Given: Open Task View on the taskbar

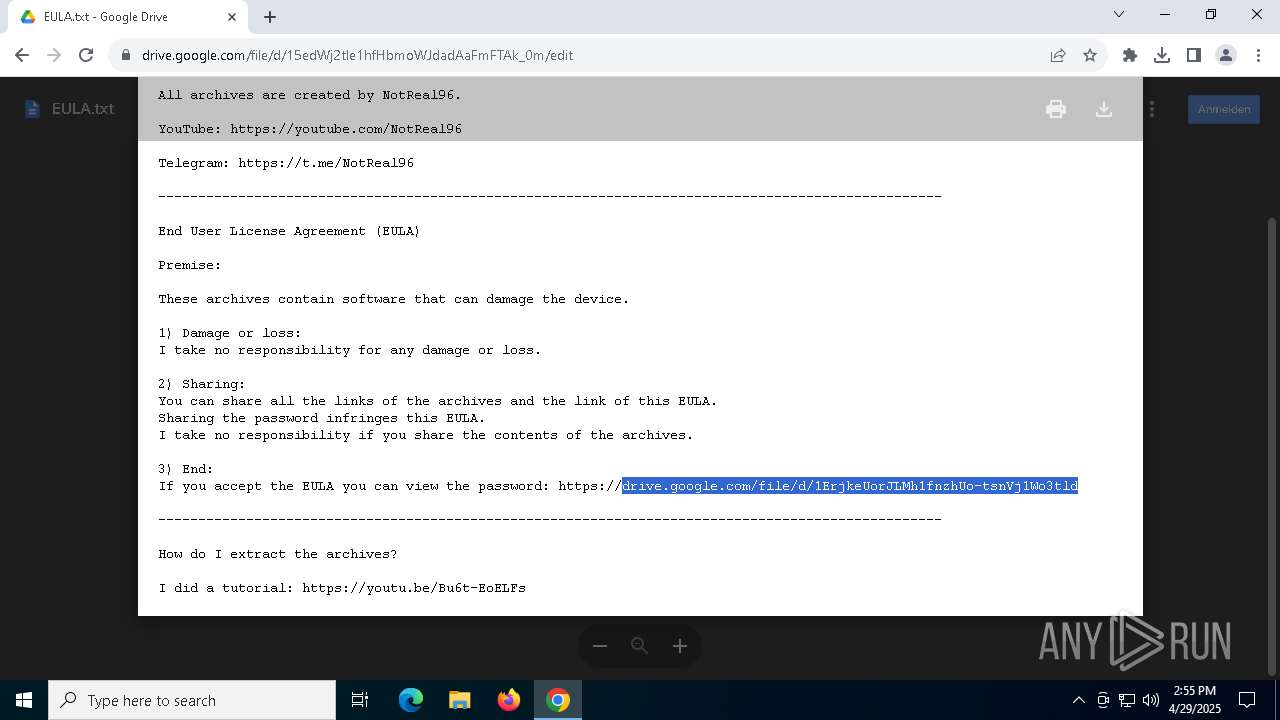Looking at the screenshot, I should (x=360, y=700).
